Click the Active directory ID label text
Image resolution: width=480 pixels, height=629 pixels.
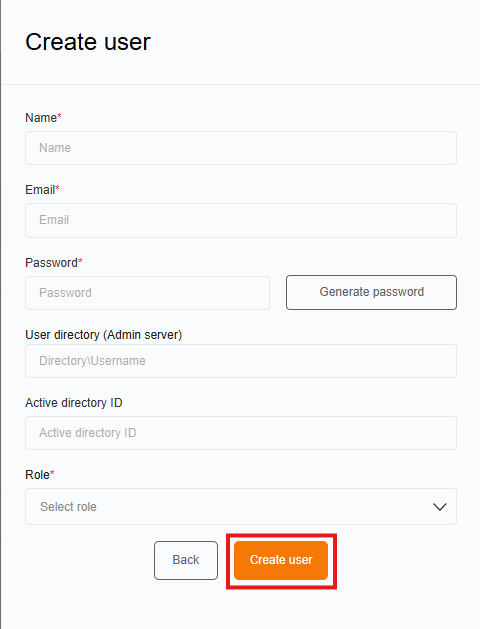coord(74,403)
